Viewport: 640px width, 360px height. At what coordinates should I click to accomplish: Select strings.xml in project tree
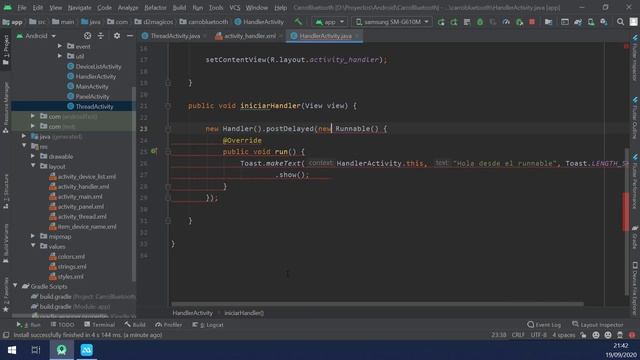click(x=71, y=267)
